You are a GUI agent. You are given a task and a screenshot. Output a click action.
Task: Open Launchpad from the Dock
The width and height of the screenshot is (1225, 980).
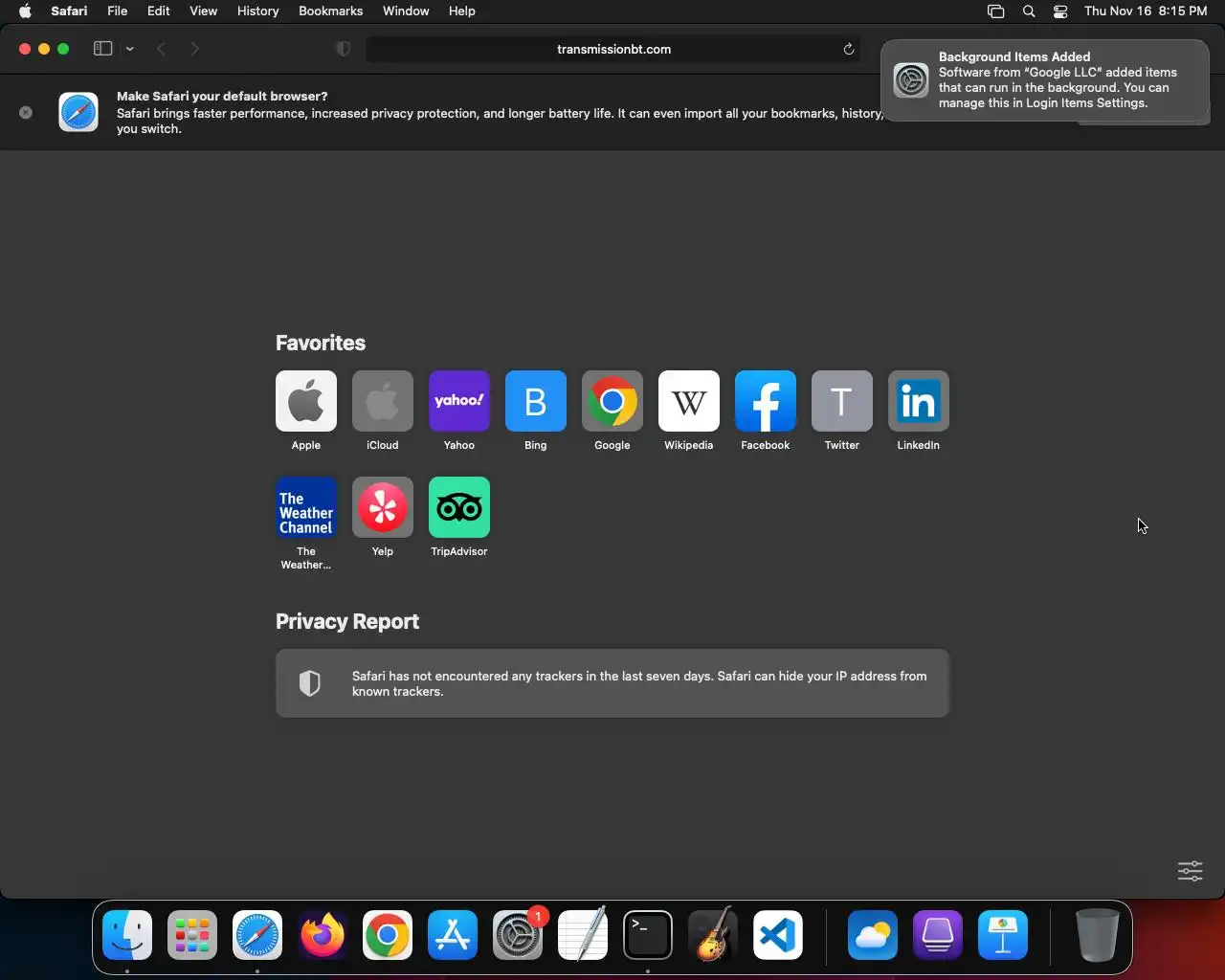192,935
